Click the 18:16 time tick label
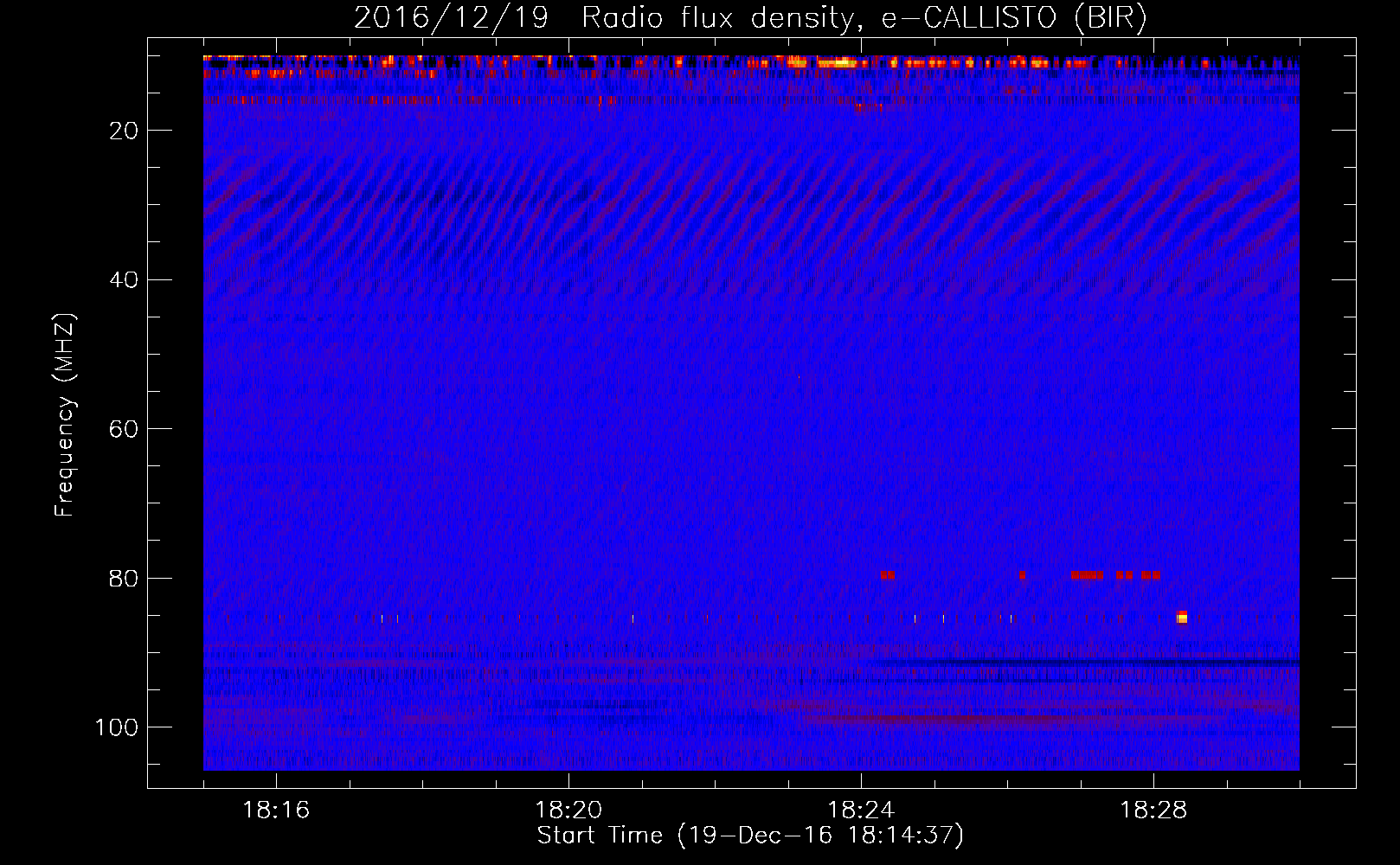 (276, 811)
